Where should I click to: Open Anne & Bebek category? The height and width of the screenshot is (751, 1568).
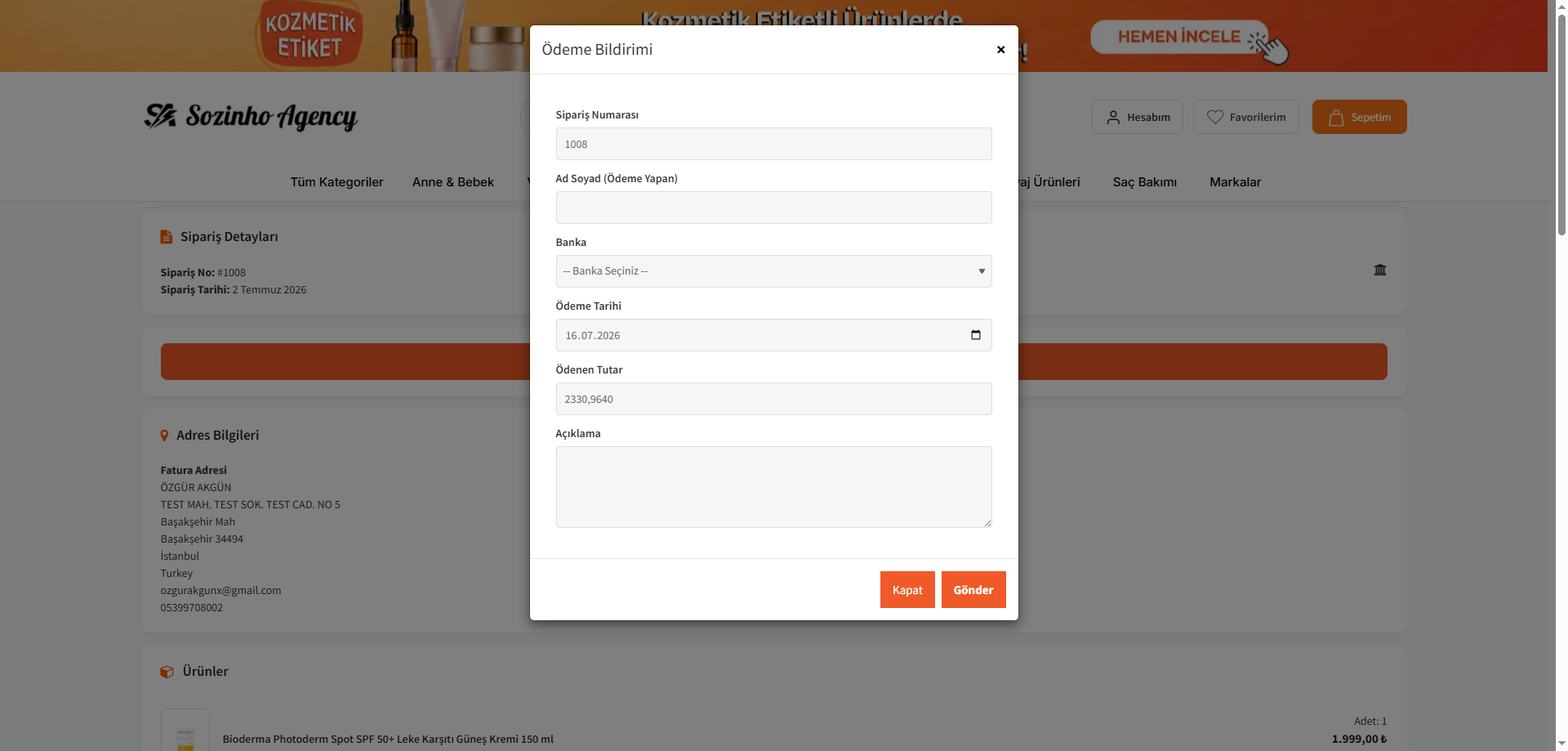[453, 182]
